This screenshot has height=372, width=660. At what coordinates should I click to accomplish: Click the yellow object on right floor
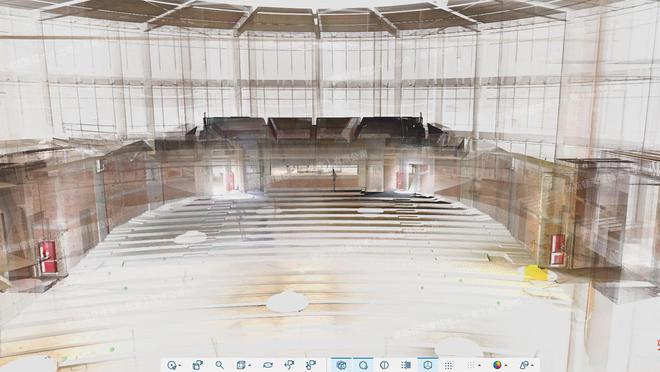pyautogui.click(x=536, y=273)
